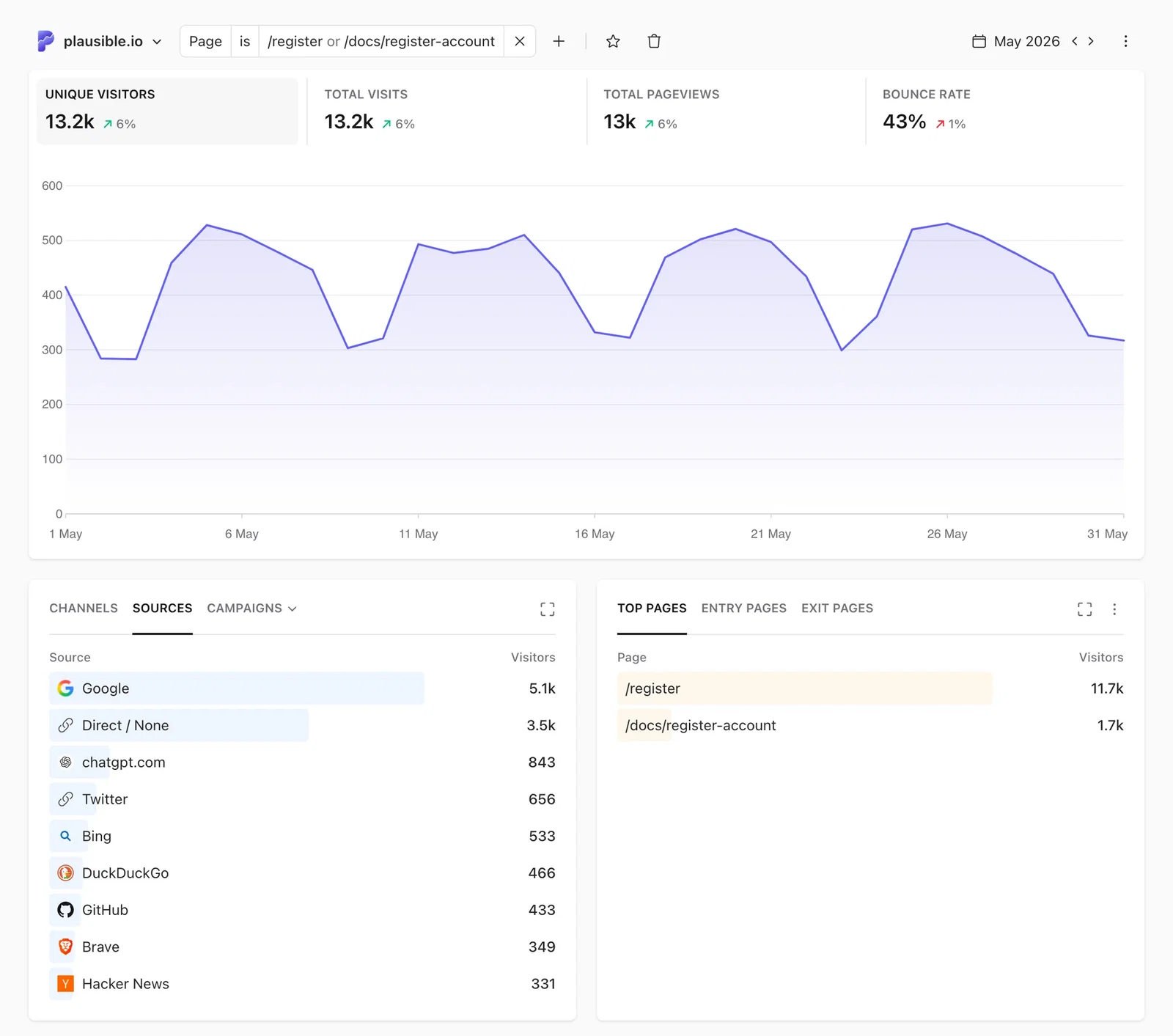Click the 'is' filter operator
Screen dimensions: 1173x1036
(245, 41)
